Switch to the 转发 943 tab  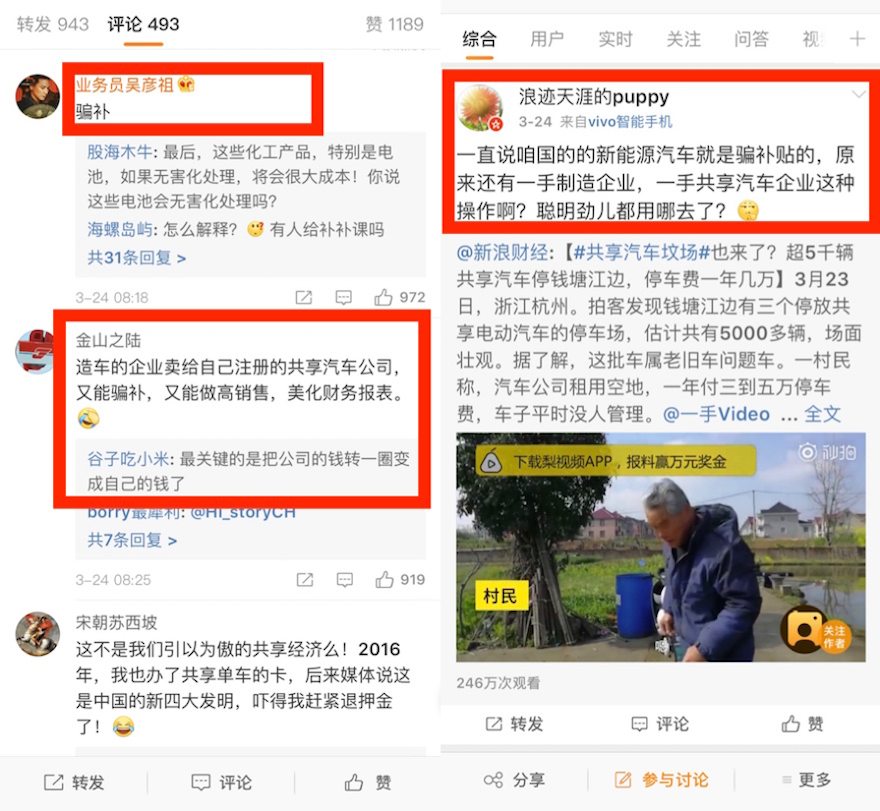pos(53,24)
